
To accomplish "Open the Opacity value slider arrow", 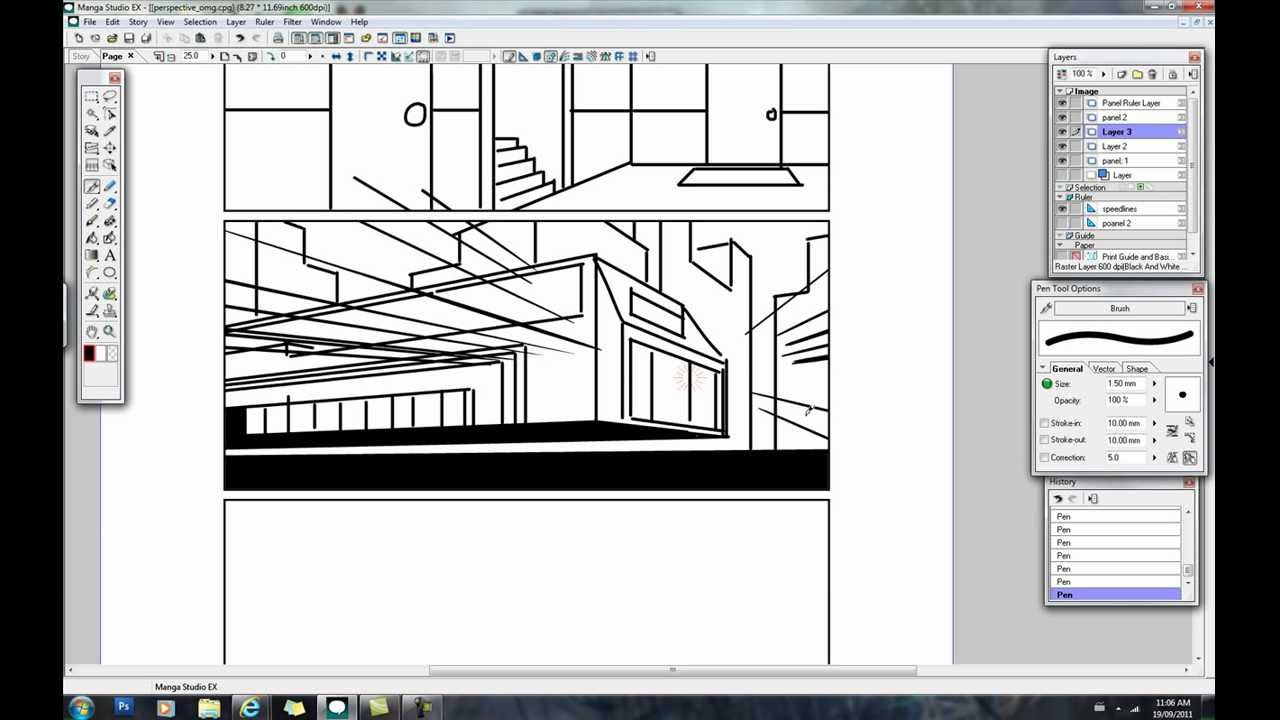I will (x=1154, y=400).
